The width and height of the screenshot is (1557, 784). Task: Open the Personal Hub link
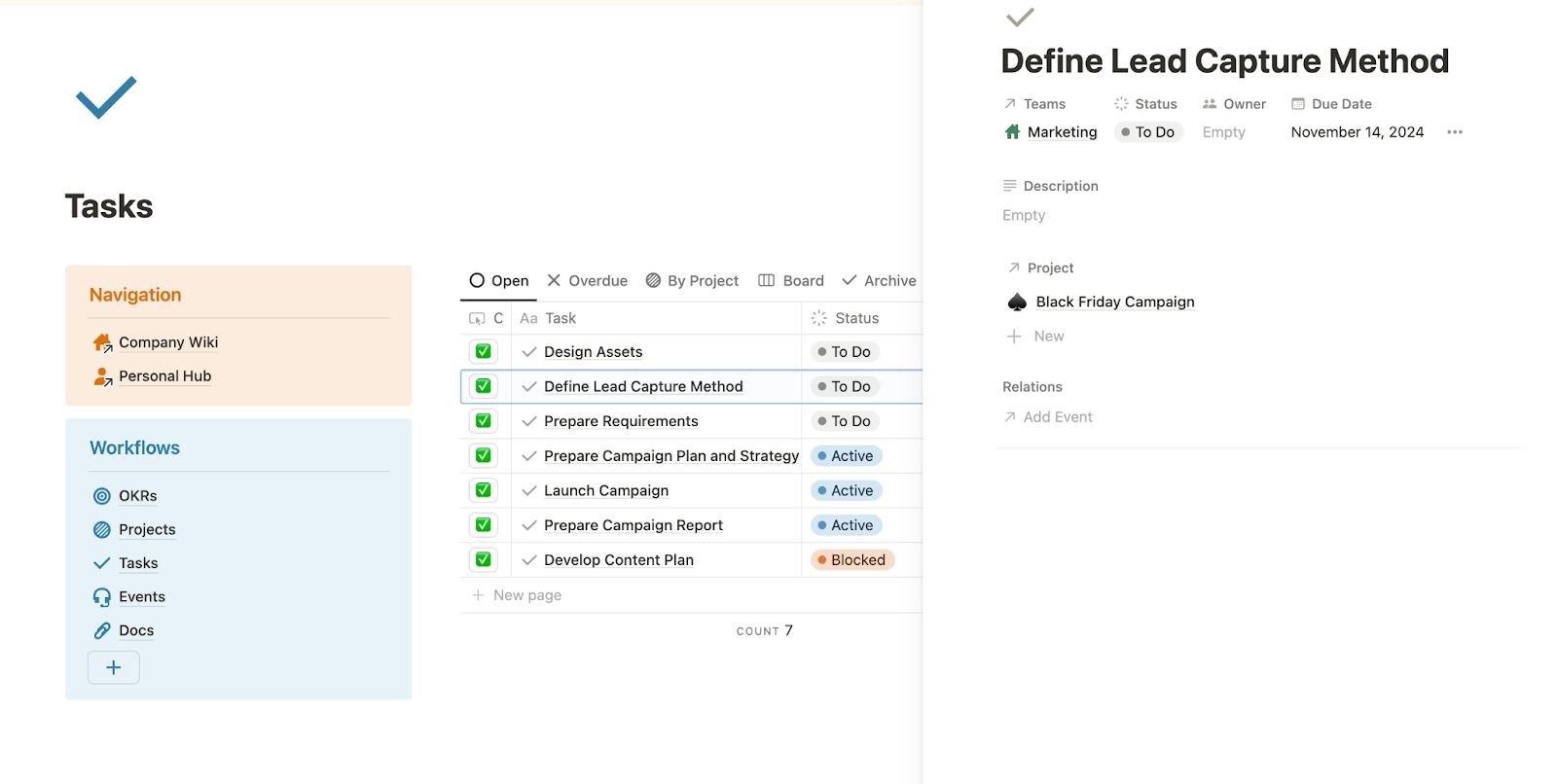[164, 376]
